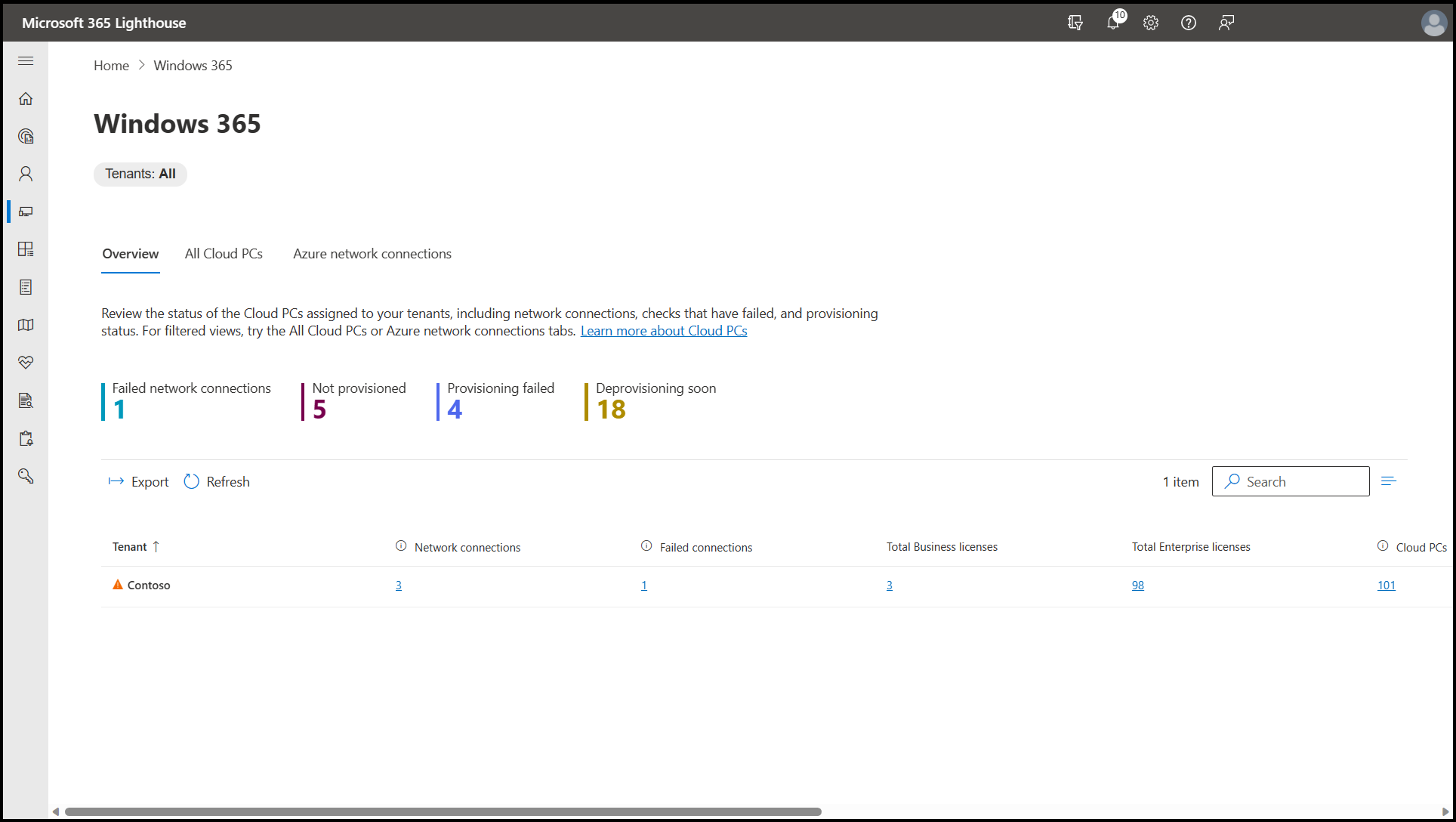1456x822 pixels.
Task: Click the Network connections column header
Action: click(467, 547)
